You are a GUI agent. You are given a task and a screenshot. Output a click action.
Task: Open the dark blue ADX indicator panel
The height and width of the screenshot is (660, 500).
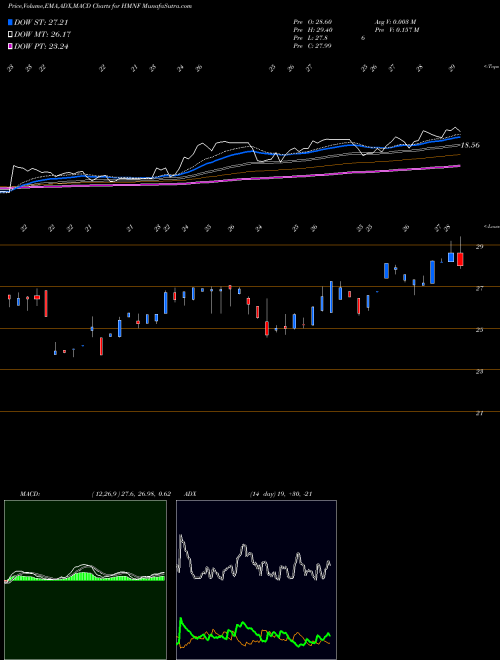click(x=256, y=580)
